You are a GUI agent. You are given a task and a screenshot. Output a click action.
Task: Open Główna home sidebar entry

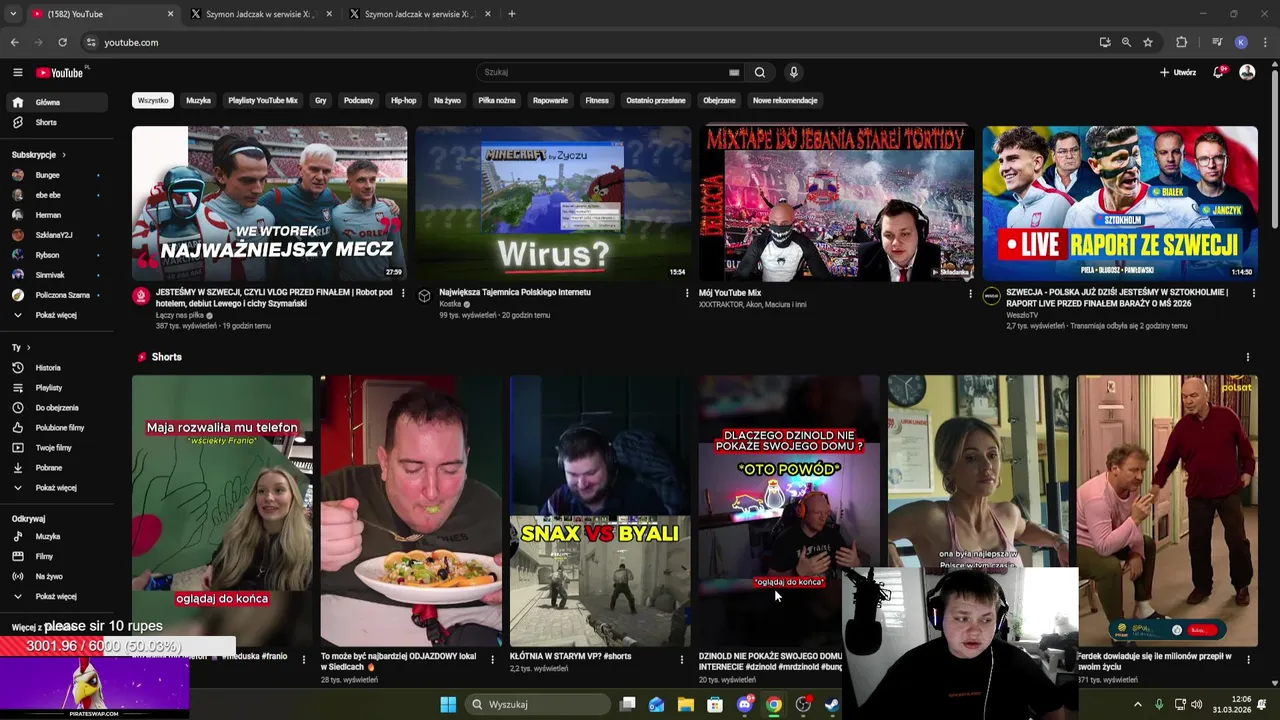pos(56,102)
